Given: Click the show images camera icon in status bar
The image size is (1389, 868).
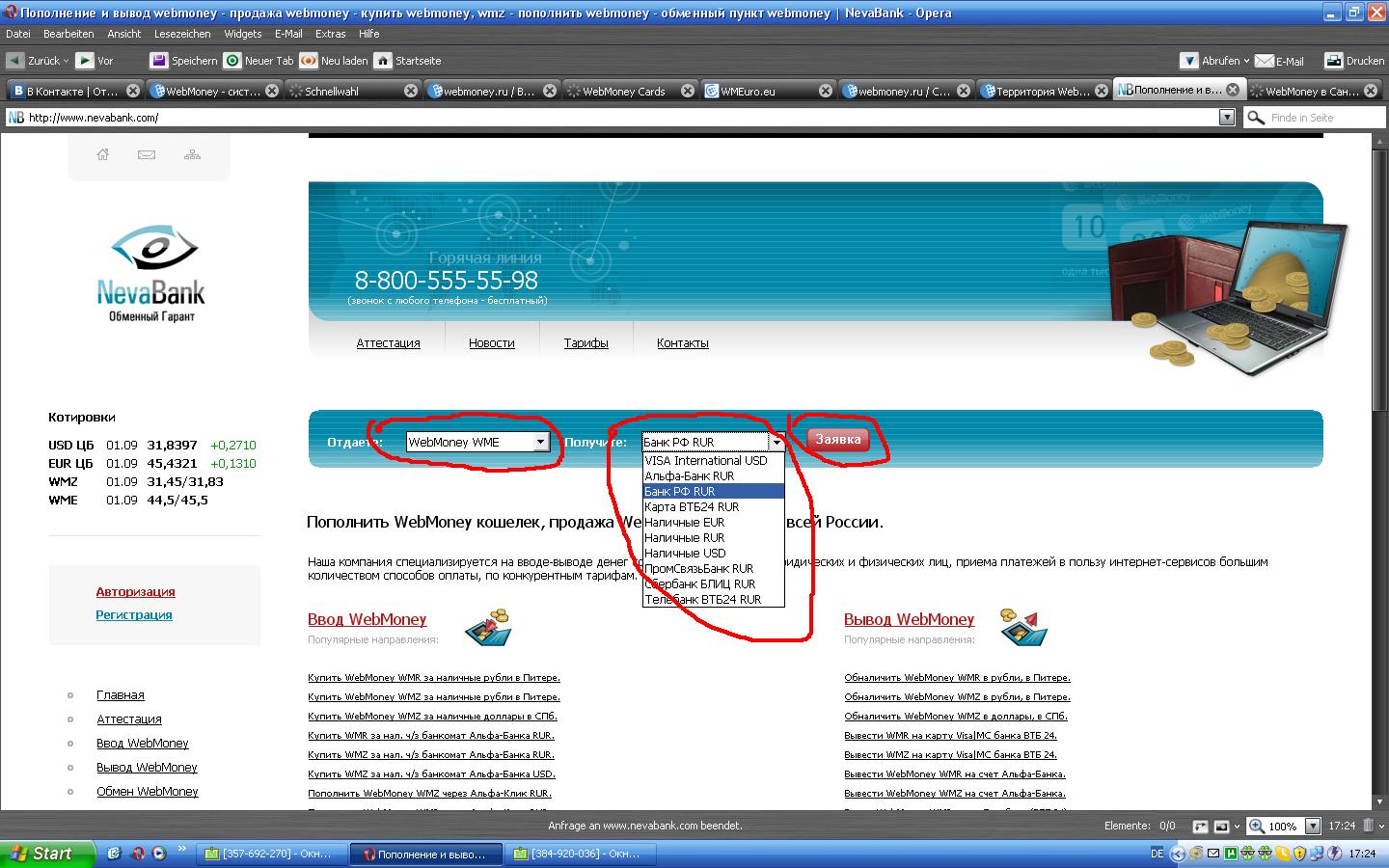Looking at the screenshot, I should point(1221,827).
